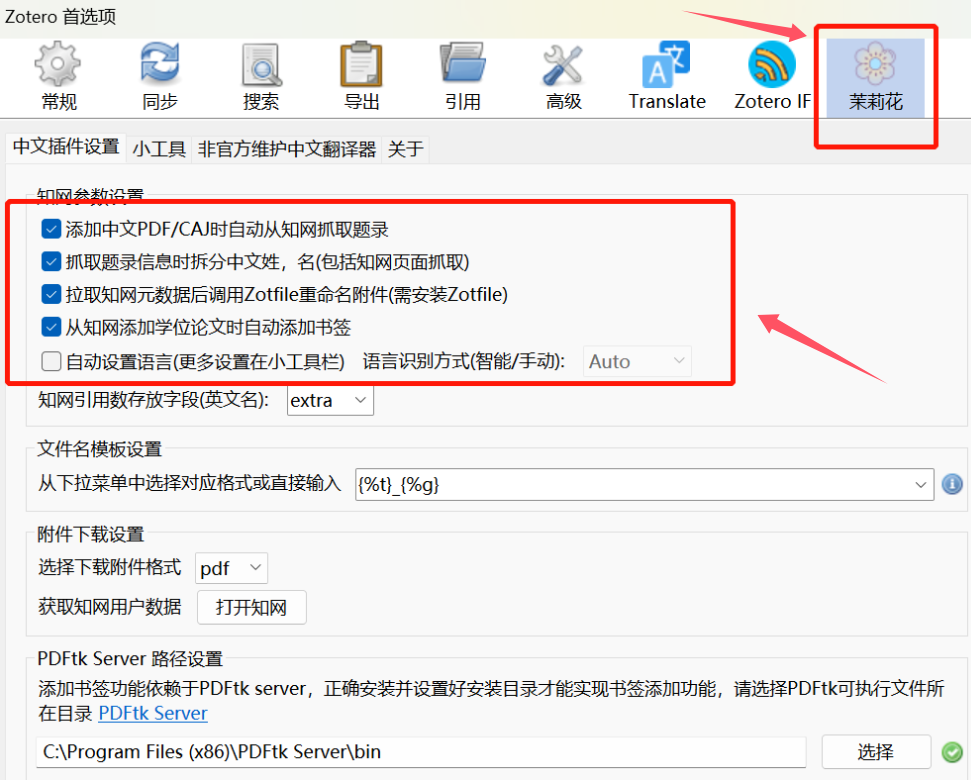Switch to the 非官方维护中文翻译器 tab

coord(287,149)
